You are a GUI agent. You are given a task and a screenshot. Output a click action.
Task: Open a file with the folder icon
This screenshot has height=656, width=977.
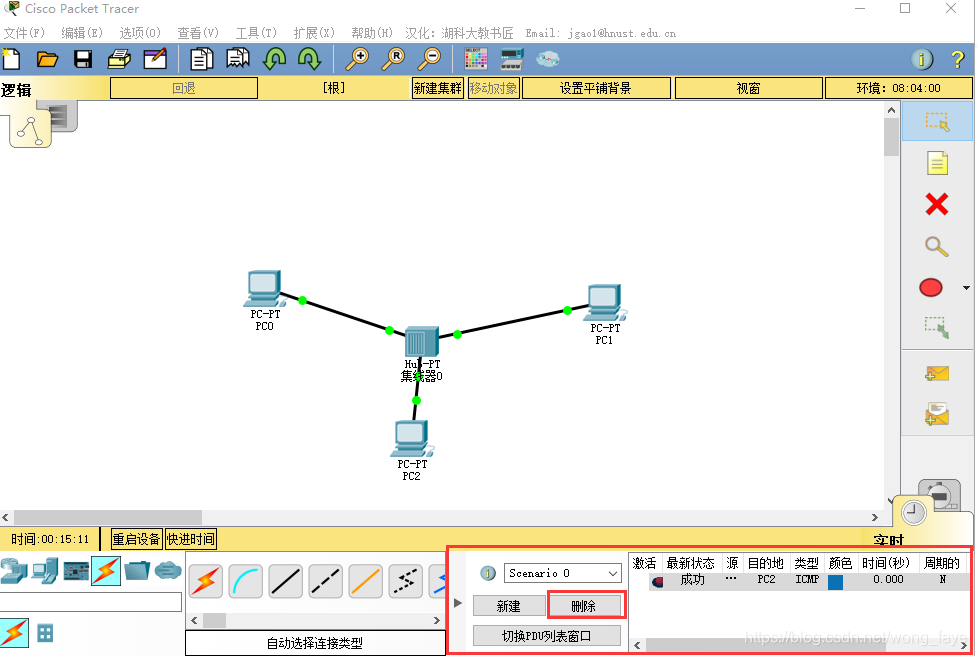pos(47,59)
